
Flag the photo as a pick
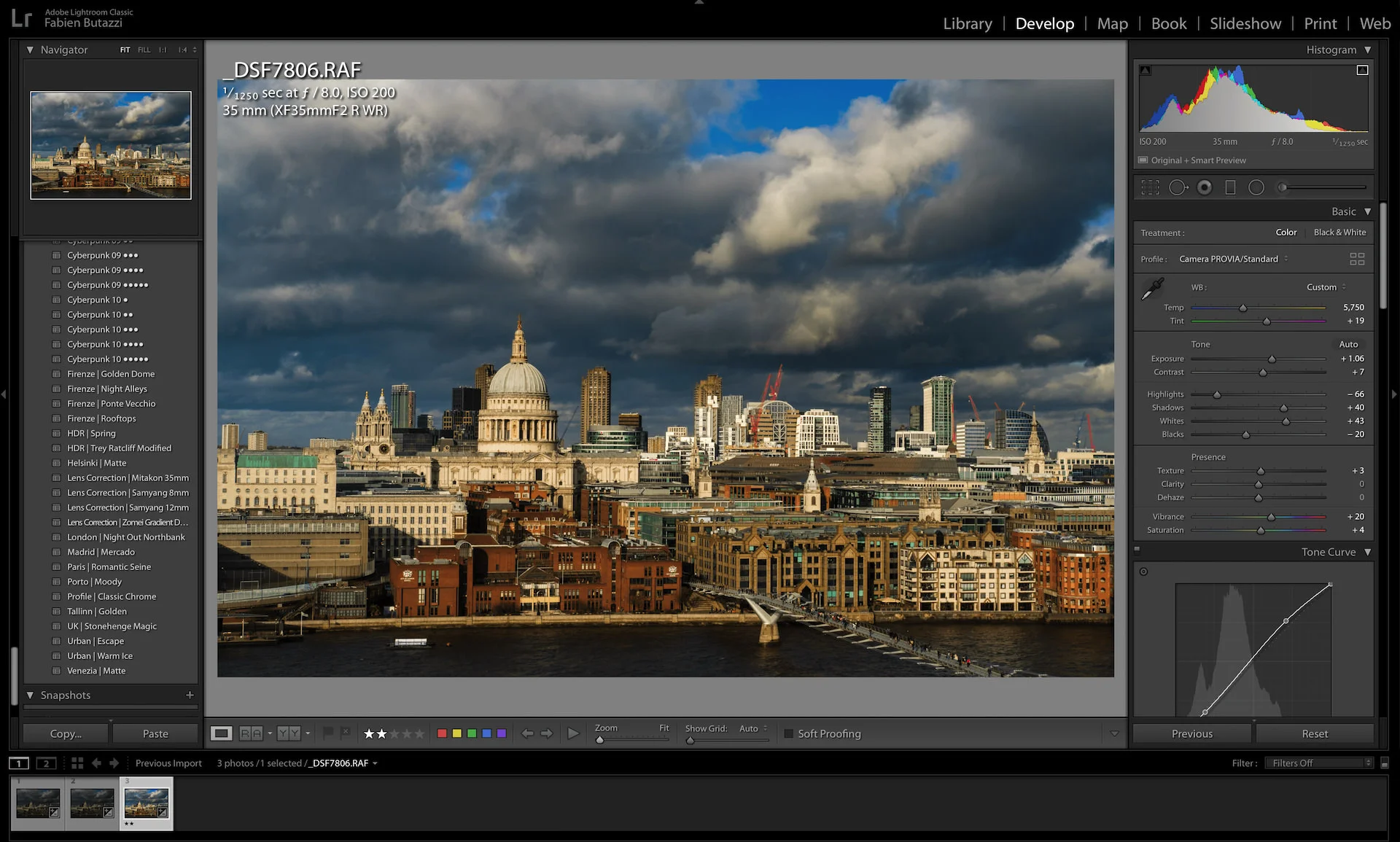[x=328, y=733]
